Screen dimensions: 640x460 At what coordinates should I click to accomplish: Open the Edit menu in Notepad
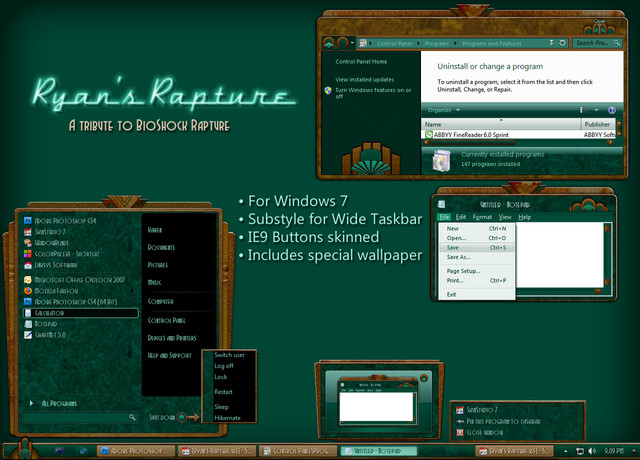(x=461, y=217)
